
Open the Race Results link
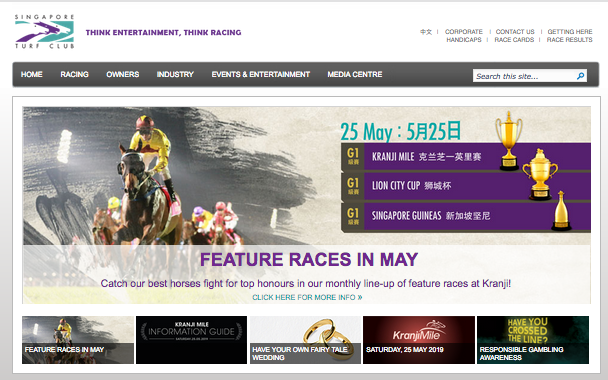click(570, 40)
